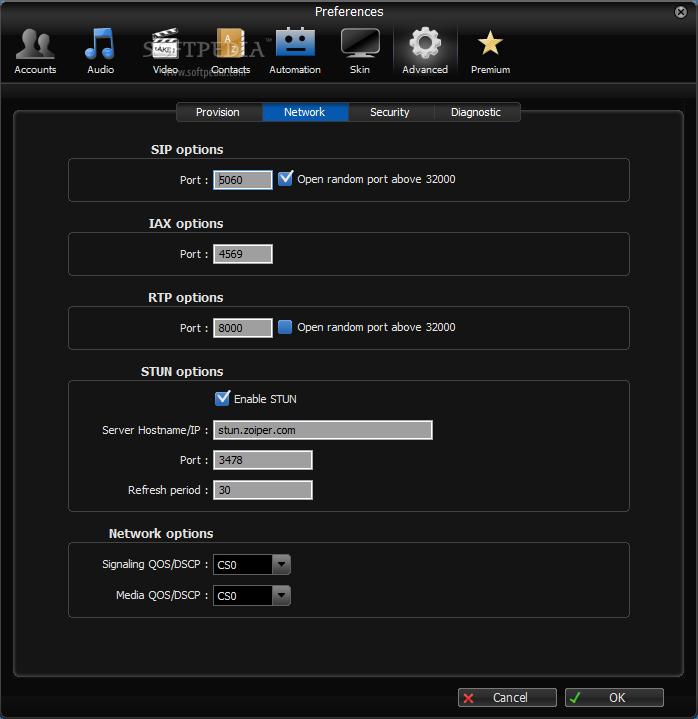The height and width of the screenshot is (719, 698).
Task: Open the Premium star icon
Action: pos(490,50)
